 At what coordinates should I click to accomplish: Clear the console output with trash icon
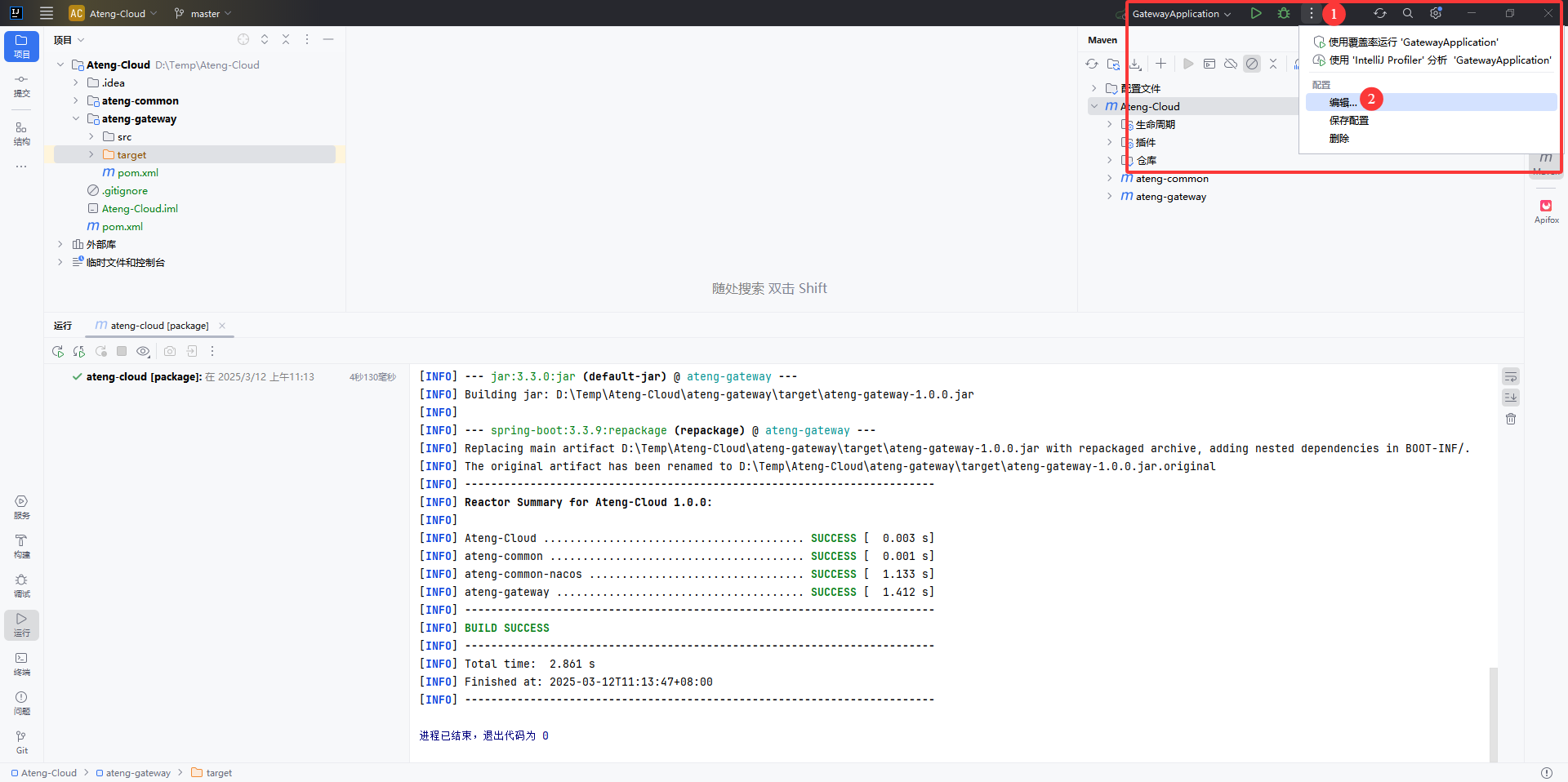(1511, 419)
